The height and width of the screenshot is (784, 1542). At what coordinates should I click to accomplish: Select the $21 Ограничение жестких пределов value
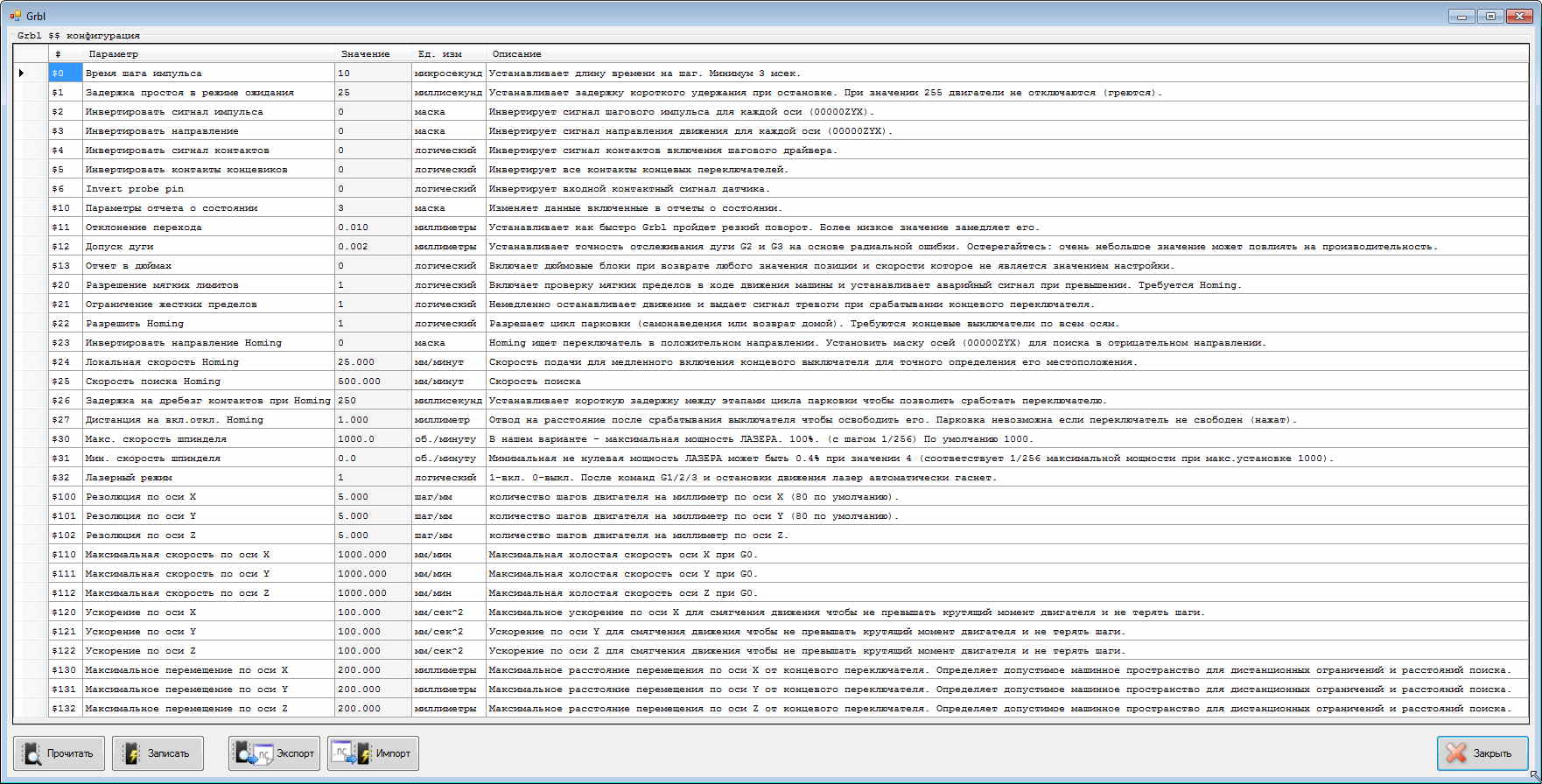pos(372,304)
